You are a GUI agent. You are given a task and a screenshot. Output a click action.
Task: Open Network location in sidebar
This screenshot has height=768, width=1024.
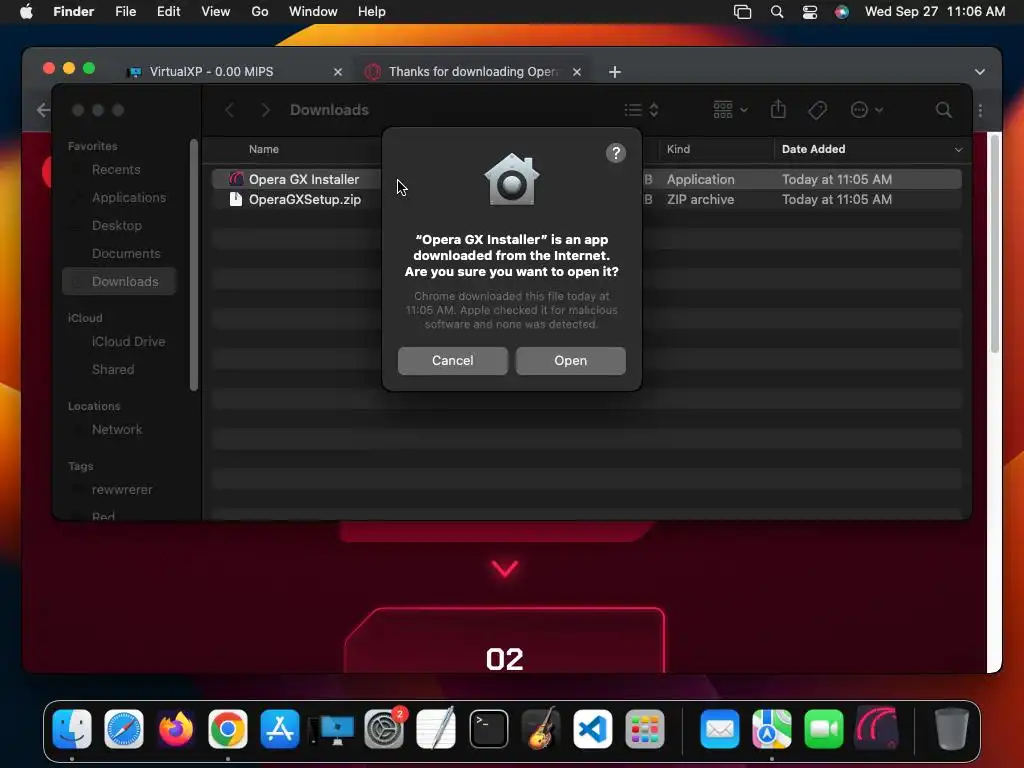coord(117,430)
